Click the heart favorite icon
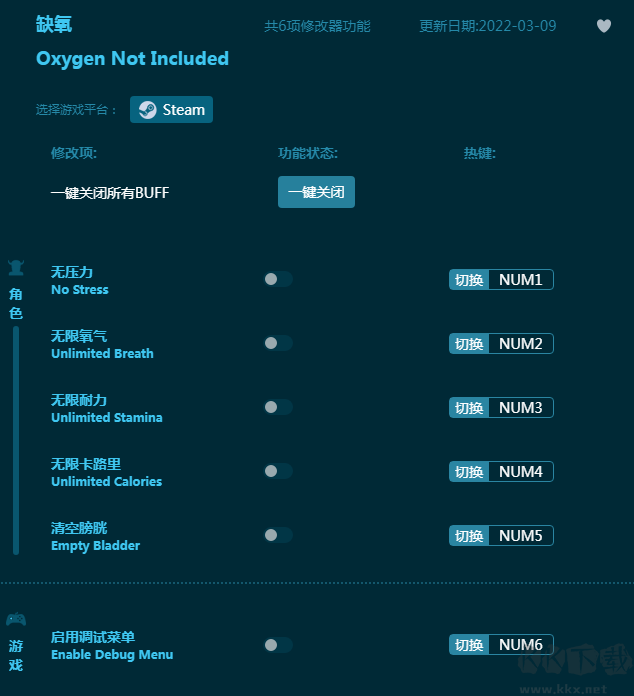Image resolution: width=634 pixels, height=696 pixels. pyautogui.click(x=603, y=26)
